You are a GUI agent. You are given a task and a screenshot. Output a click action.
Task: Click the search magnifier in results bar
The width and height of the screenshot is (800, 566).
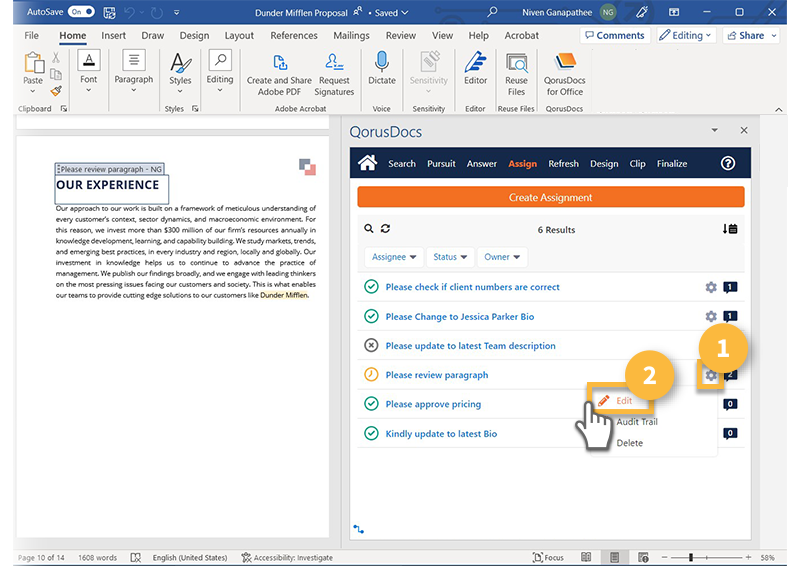coord(369,229)
